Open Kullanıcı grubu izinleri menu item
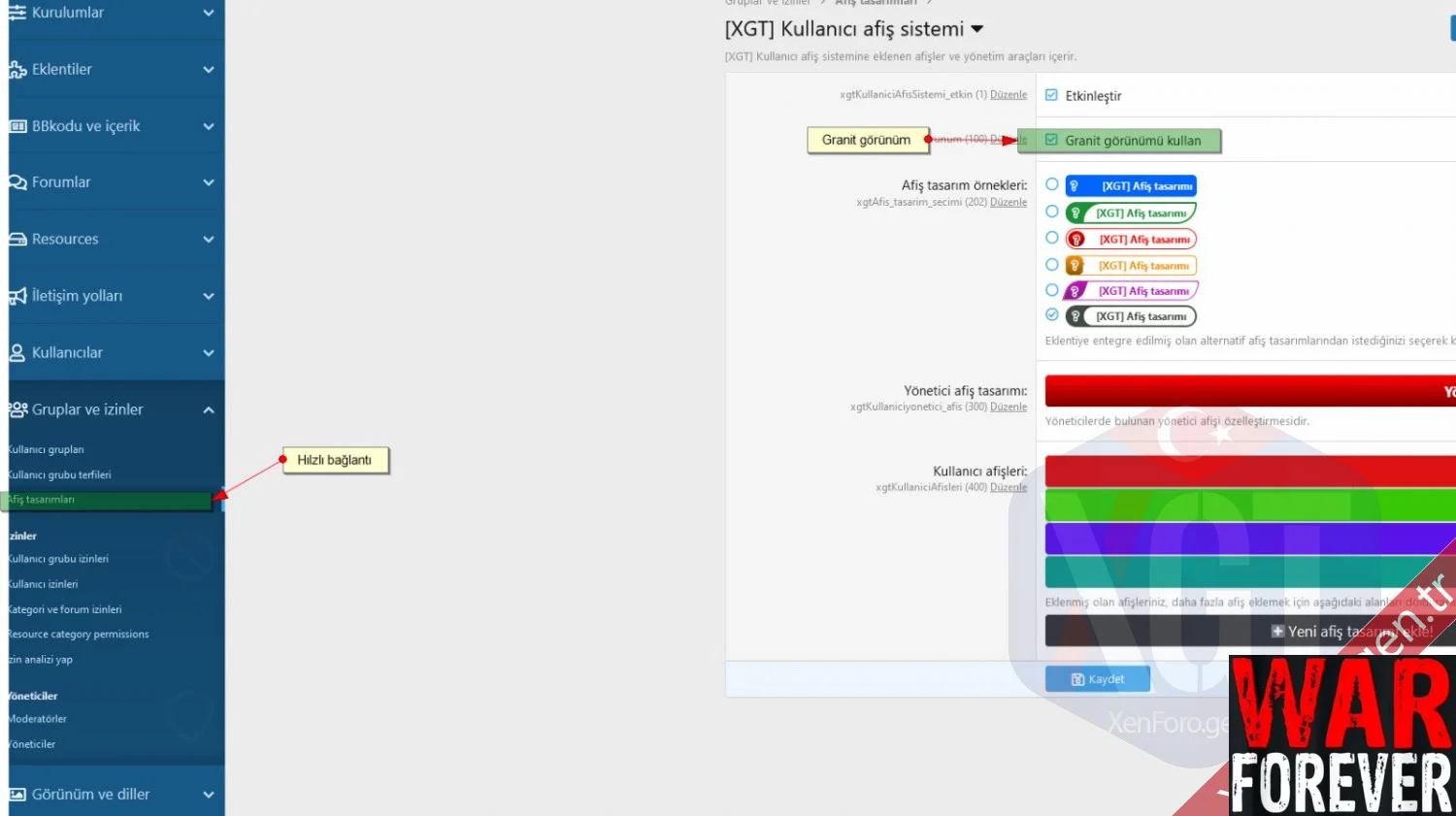1456x816 pixels. click(x=59, y=559)
